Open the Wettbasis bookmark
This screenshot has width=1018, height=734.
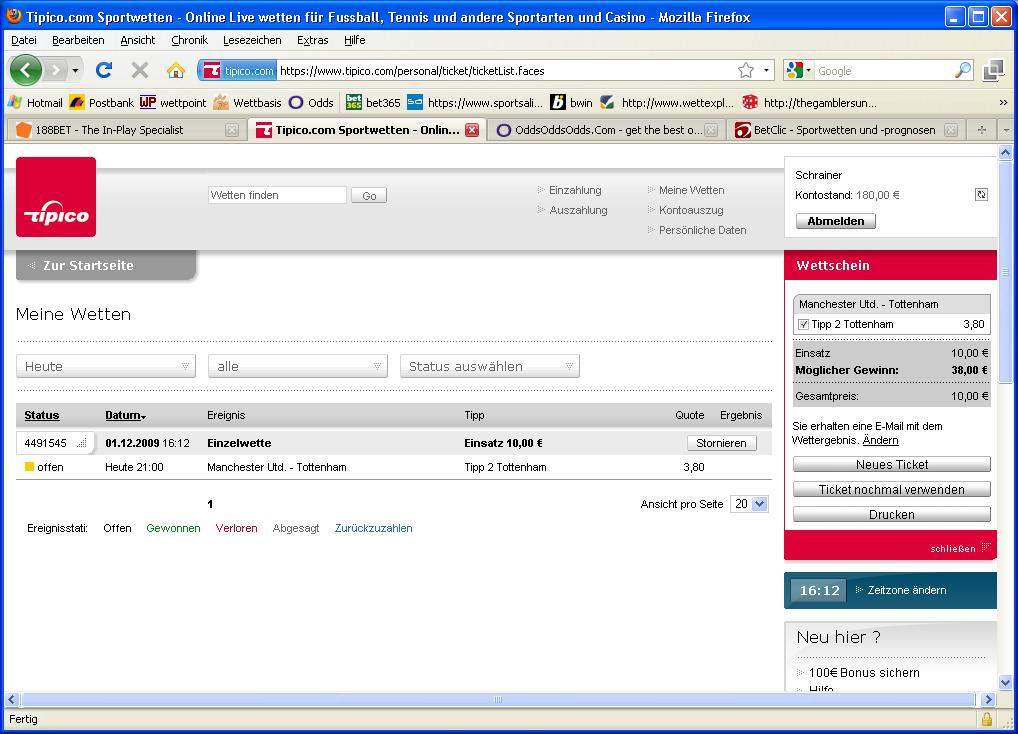click(248, 103)
